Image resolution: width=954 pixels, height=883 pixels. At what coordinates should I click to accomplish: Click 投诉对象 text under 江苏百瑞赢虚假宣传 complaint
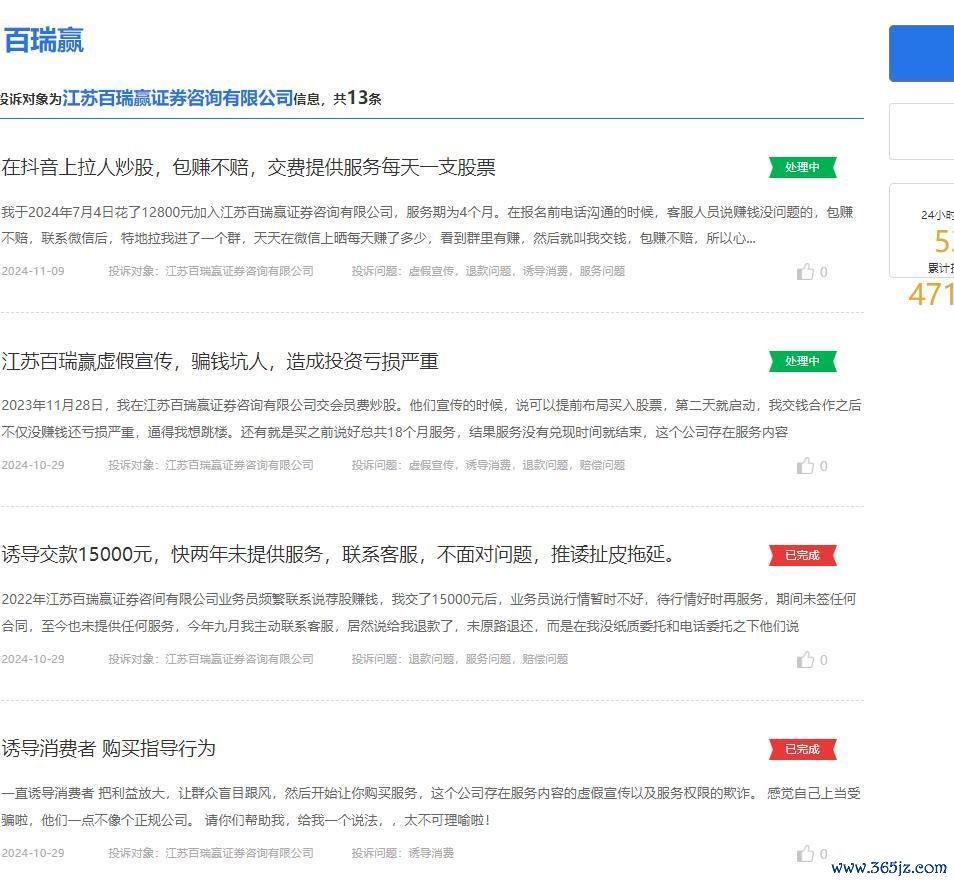[x=211, y=466]
